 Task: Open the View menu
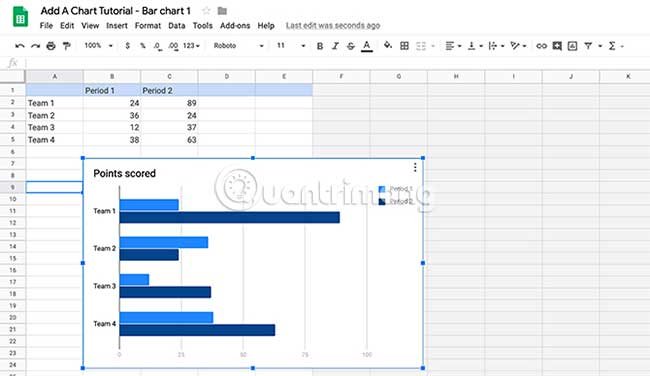[x=90, y=26]
